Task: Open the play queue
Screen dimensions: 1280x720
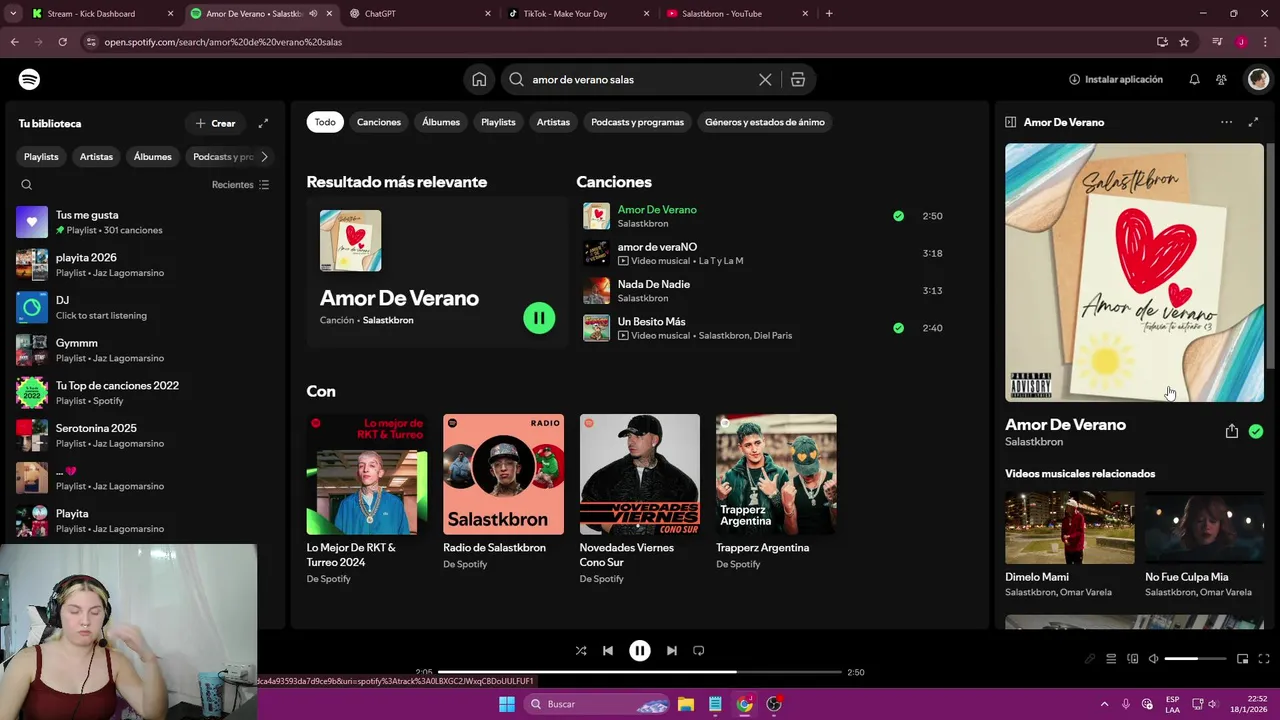Action: point(1111,659)
